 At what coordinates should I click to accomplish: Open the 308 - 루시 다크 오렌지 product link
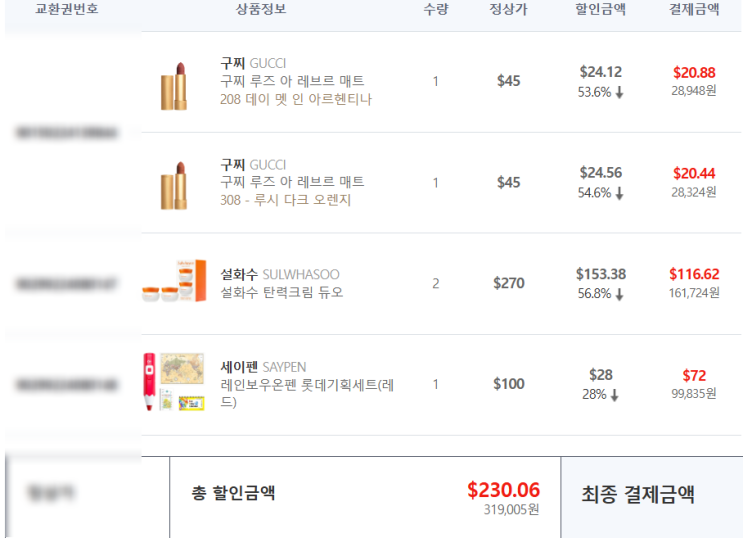[286, 200]
